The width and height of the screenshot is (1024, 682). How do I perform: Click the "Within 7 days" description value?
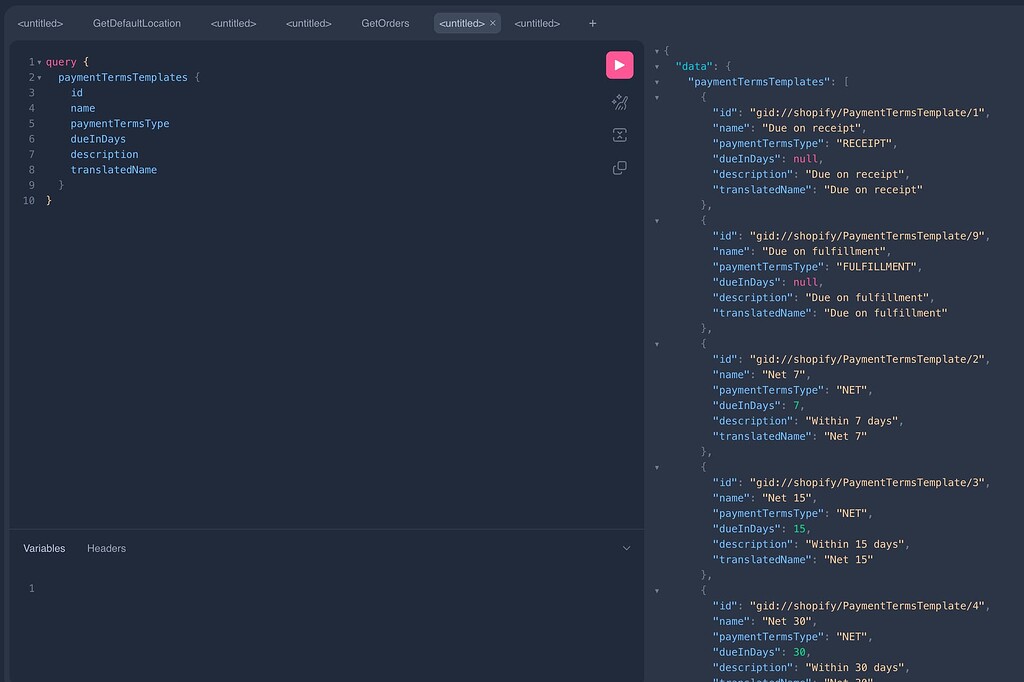(852, 421)
